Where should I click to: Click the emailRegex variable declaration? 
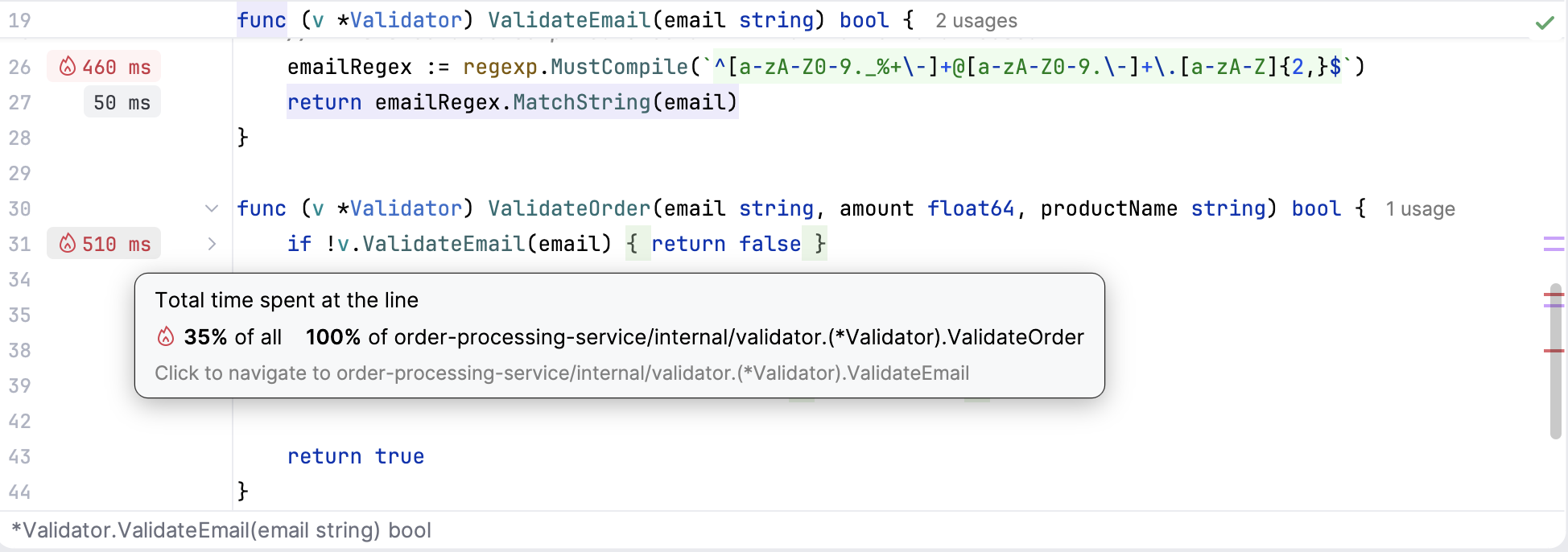coord(349,67)
